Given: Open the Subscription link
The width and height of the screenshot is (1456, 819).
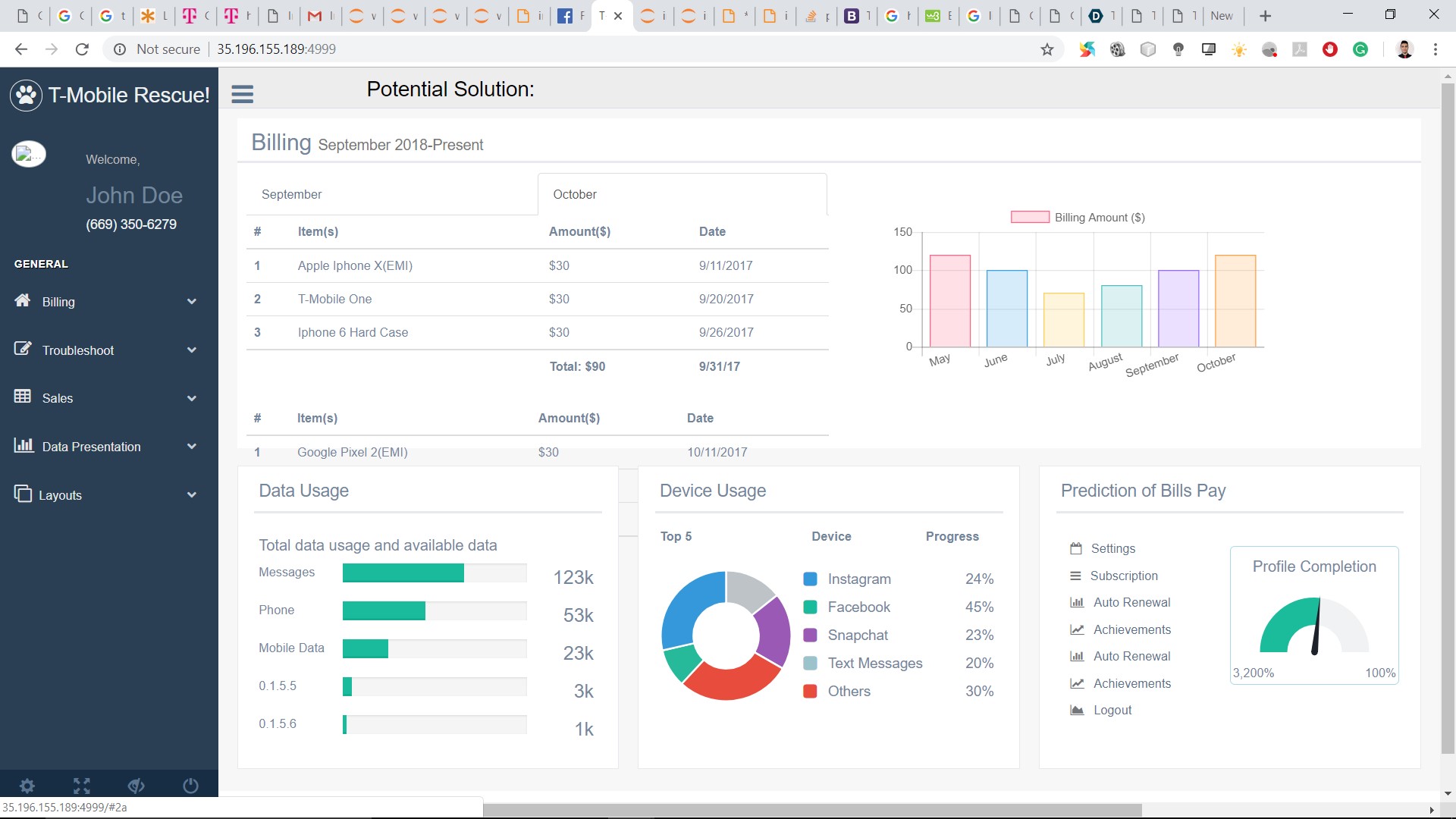Looking at the screenshot, I should coord(1124,576).
